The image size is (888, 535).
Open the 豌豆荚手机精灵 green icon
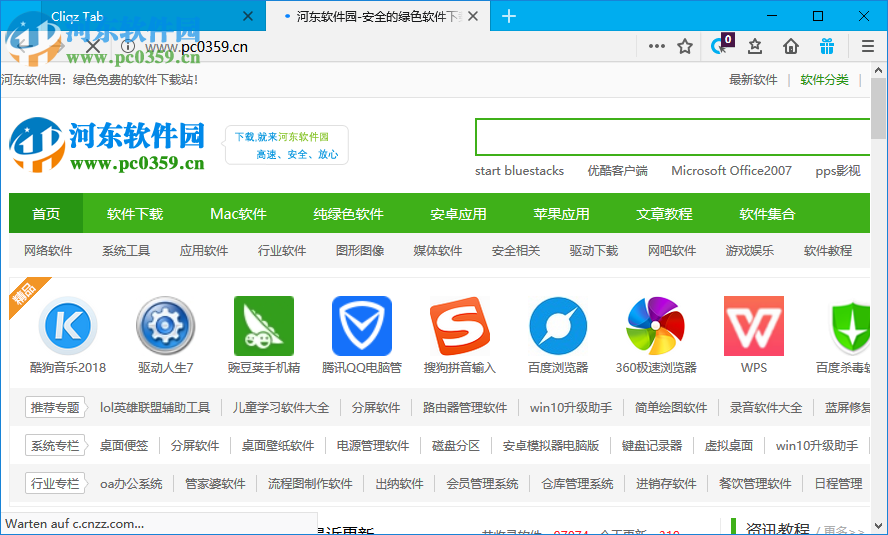click(264, 326)
